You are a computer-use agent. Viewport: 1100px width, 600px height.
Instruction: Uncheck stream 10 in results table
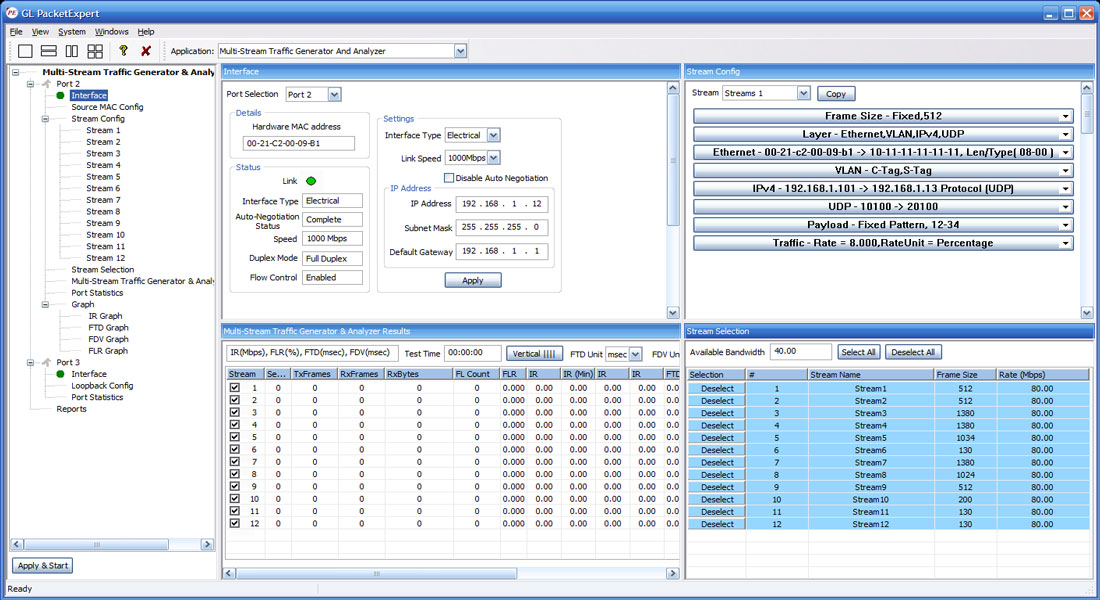(234, 498)
